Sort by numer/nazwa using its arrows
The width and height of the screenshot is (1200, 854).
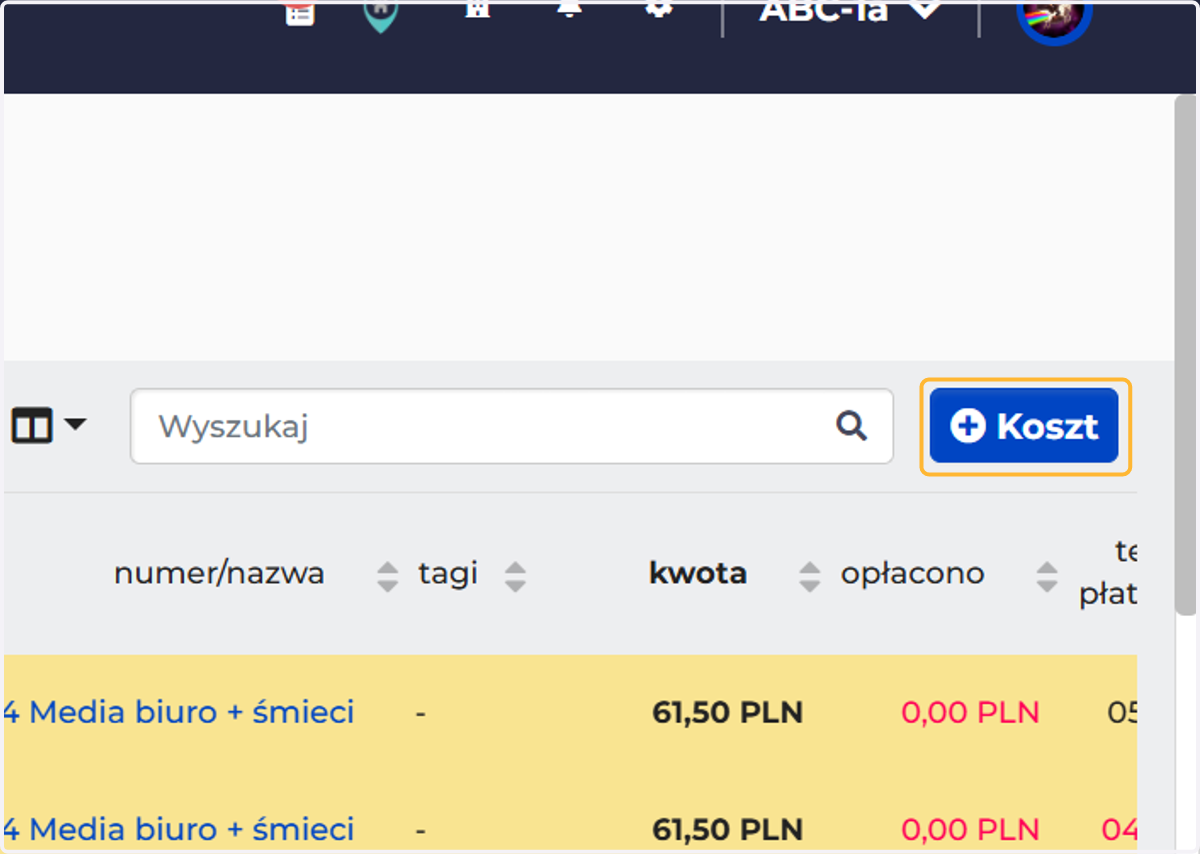[x=387, y=576]
